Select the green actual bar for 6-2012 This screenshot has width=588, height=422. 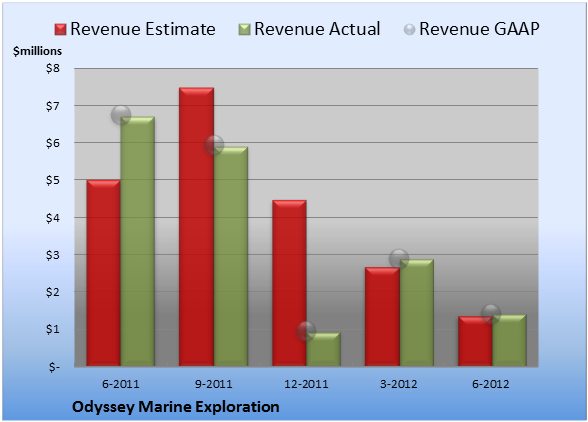point(509,340)
